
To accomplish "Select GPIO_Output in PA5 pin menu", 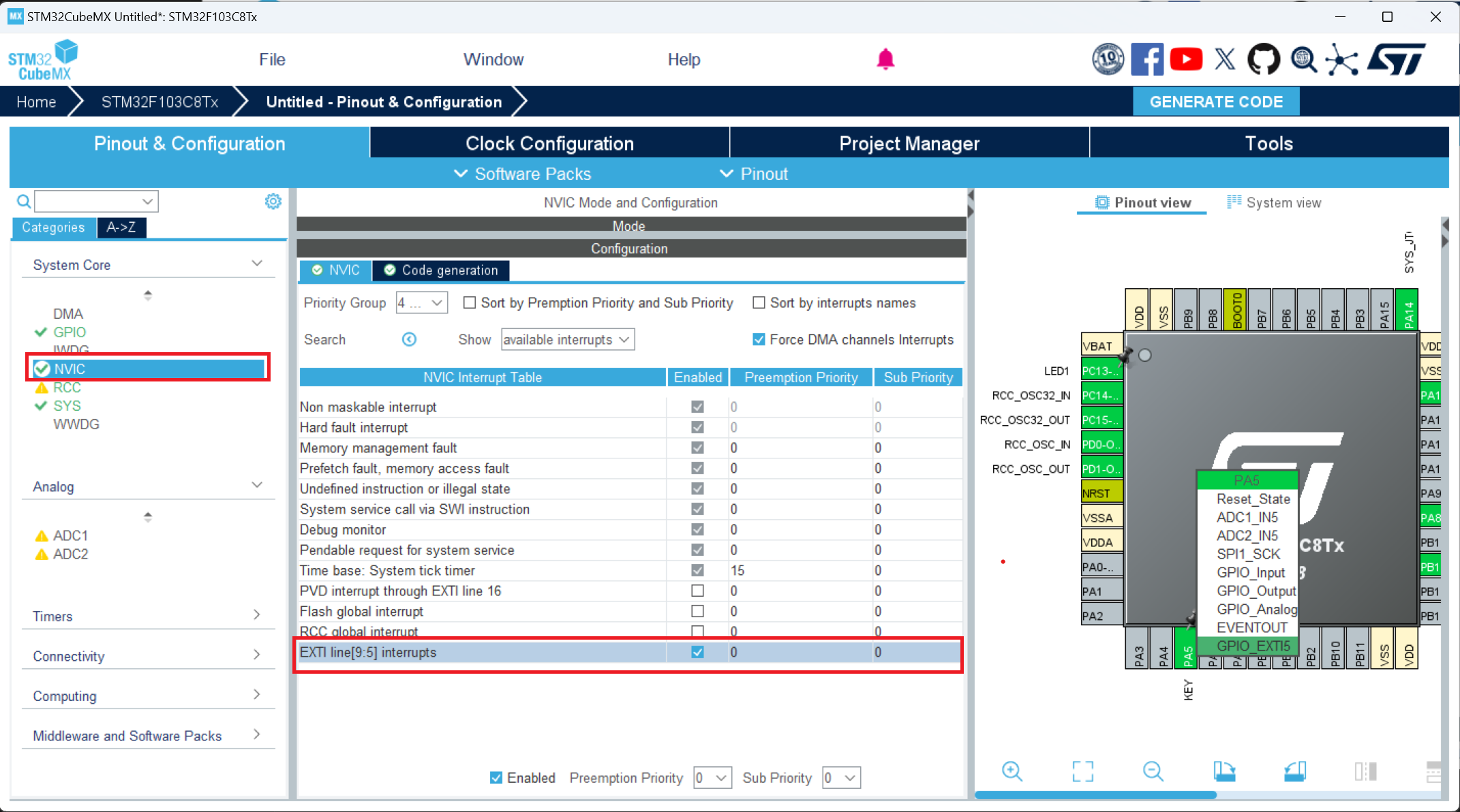I will [1256, 591].
